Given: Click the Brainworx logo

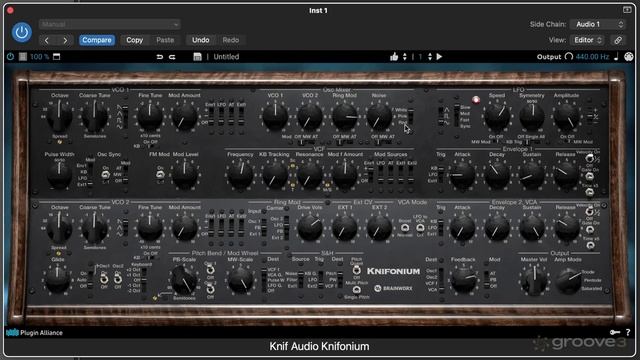Looking at the screenshot, I should [x=394, y=288].
